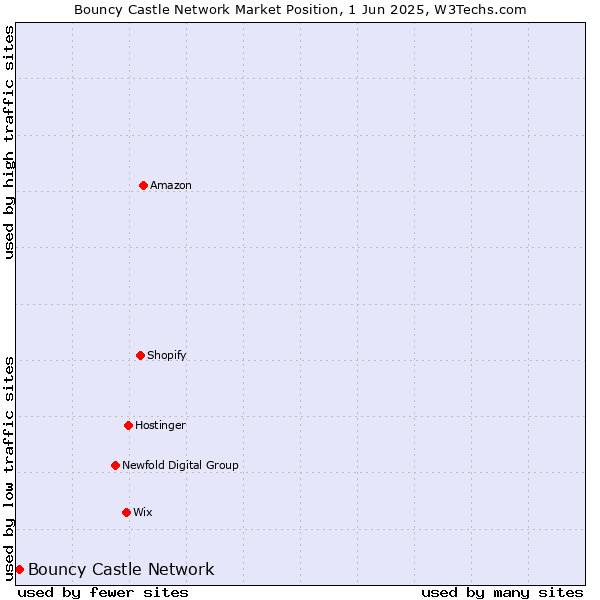Select the 'Hostinger' label text
This screenshot has height=600, width=600.
tap(160, 426)
